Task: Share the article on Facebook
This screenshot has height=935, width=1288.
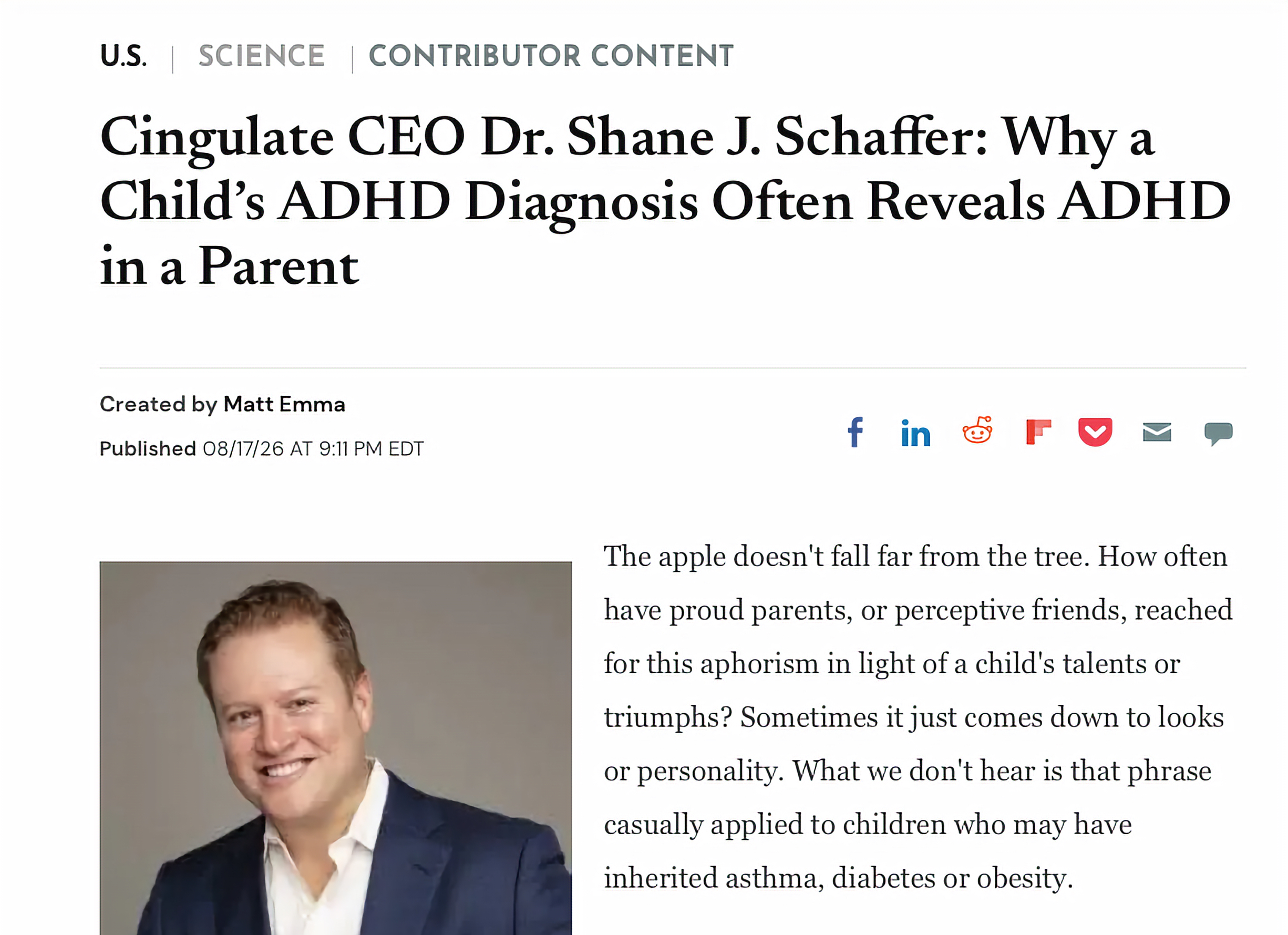Action: [856, 432]
